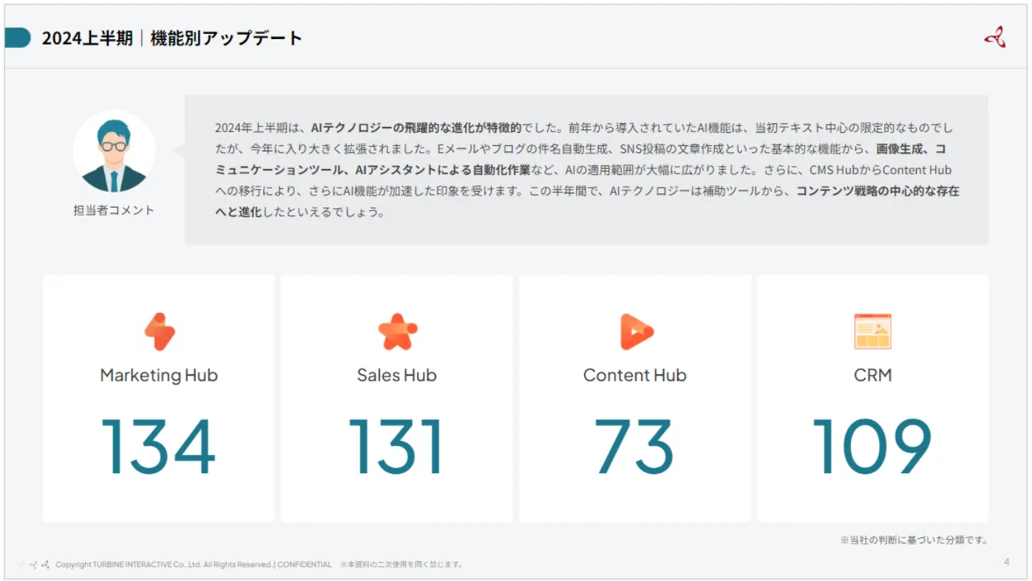Image resolution: width=1032 pixels, height=581 pixels.
Task: Click the number 109
Action: click(873, 447)
